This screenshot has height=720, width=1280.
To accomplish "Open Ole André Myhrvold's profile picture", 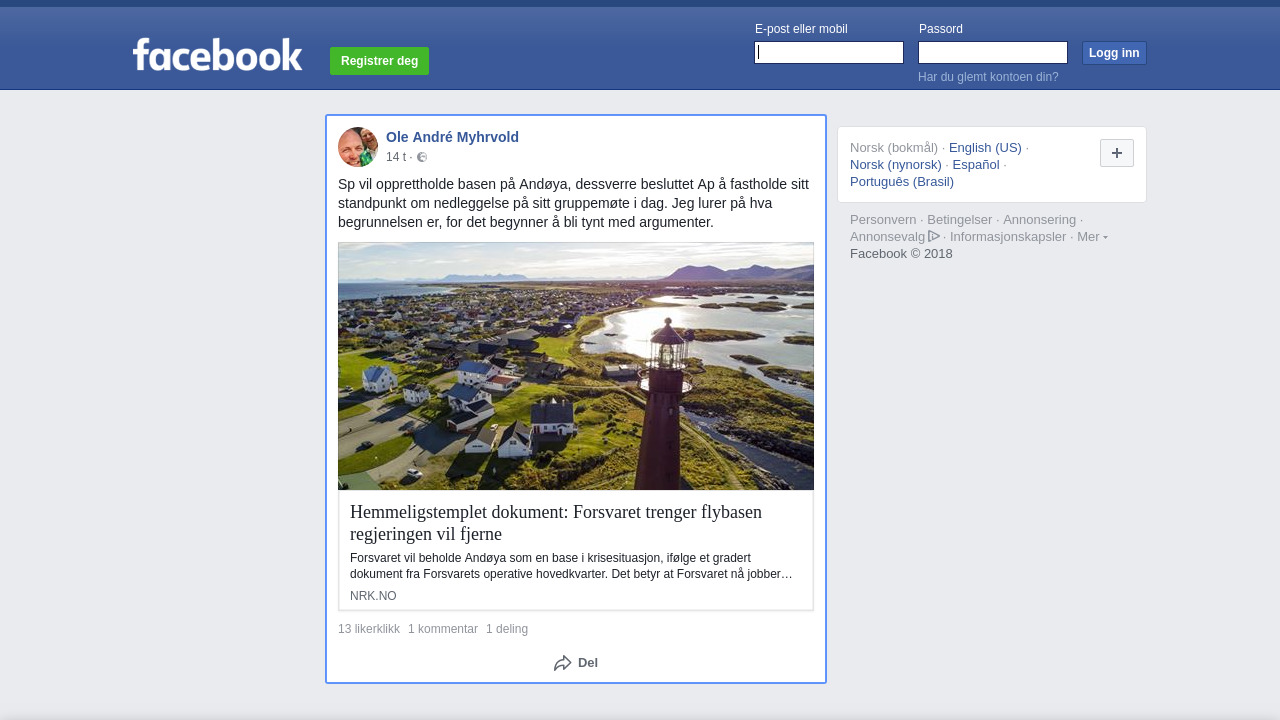I will (x=358, y=147).
